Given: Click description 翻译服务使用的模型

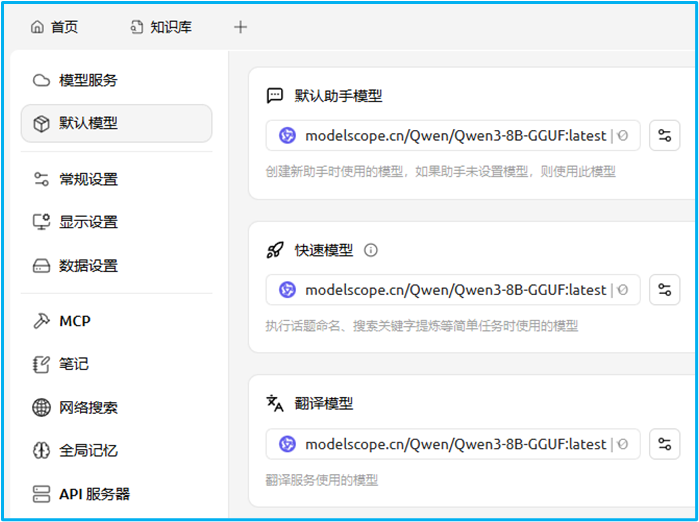Looking at the screenshot, I should click(x=322, y=481).
